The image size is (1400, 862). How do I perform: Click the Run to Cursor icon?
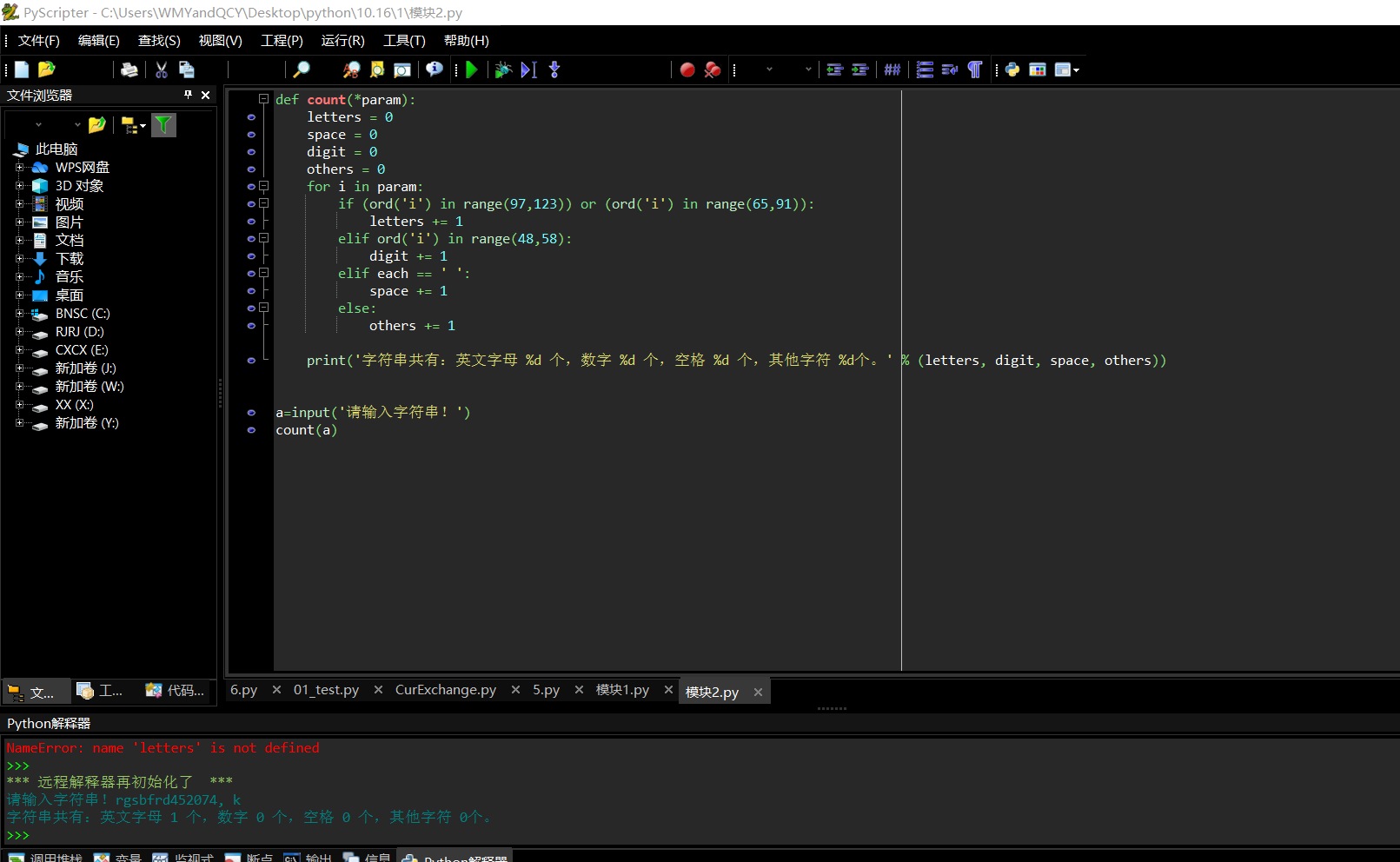[x=529, y=70]
